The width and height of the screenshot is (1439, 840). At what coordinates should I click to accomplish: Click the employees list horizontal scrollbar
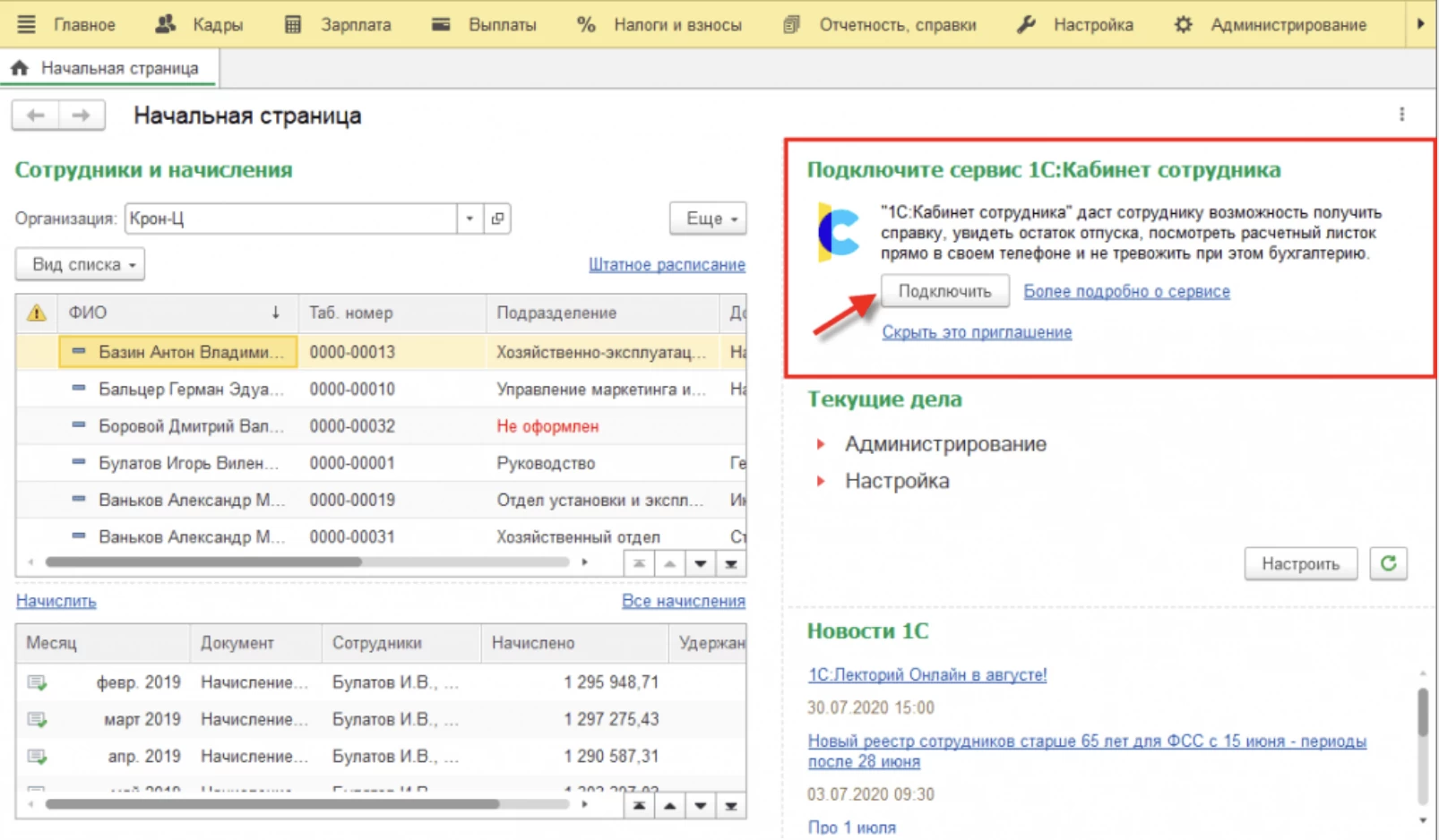[x=204, y=562]
